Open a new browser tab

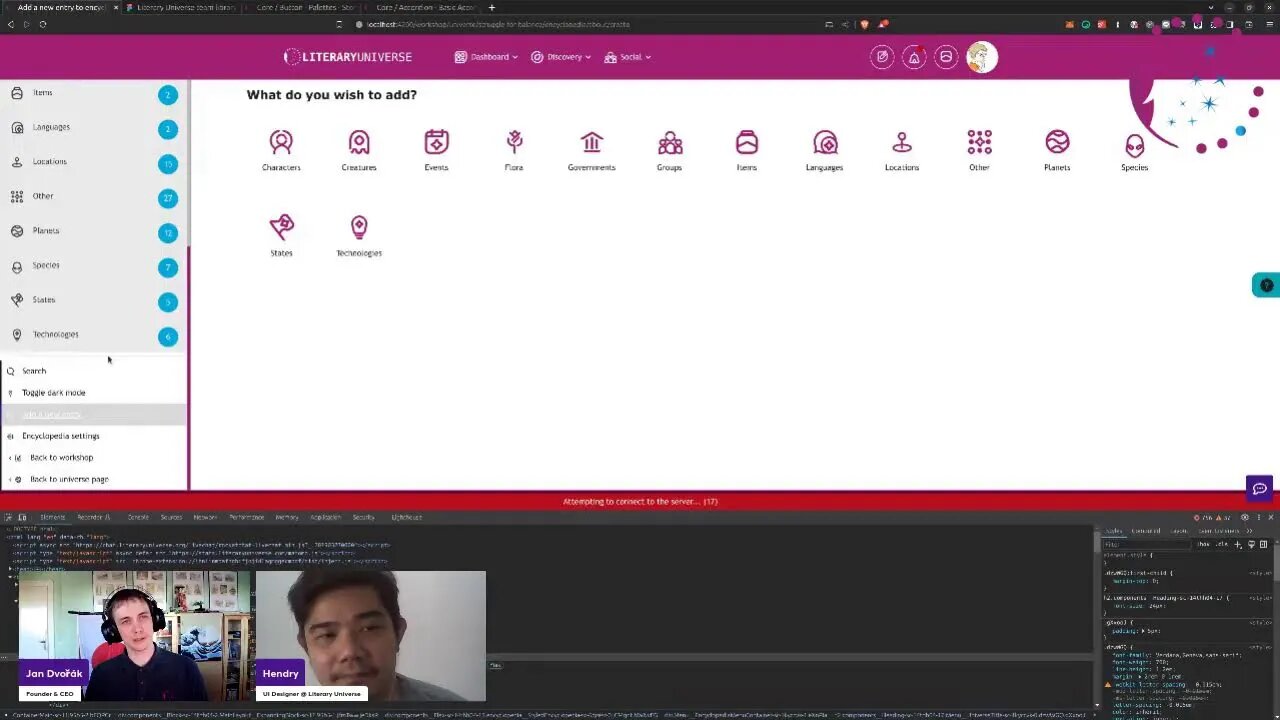click(491, 7)
